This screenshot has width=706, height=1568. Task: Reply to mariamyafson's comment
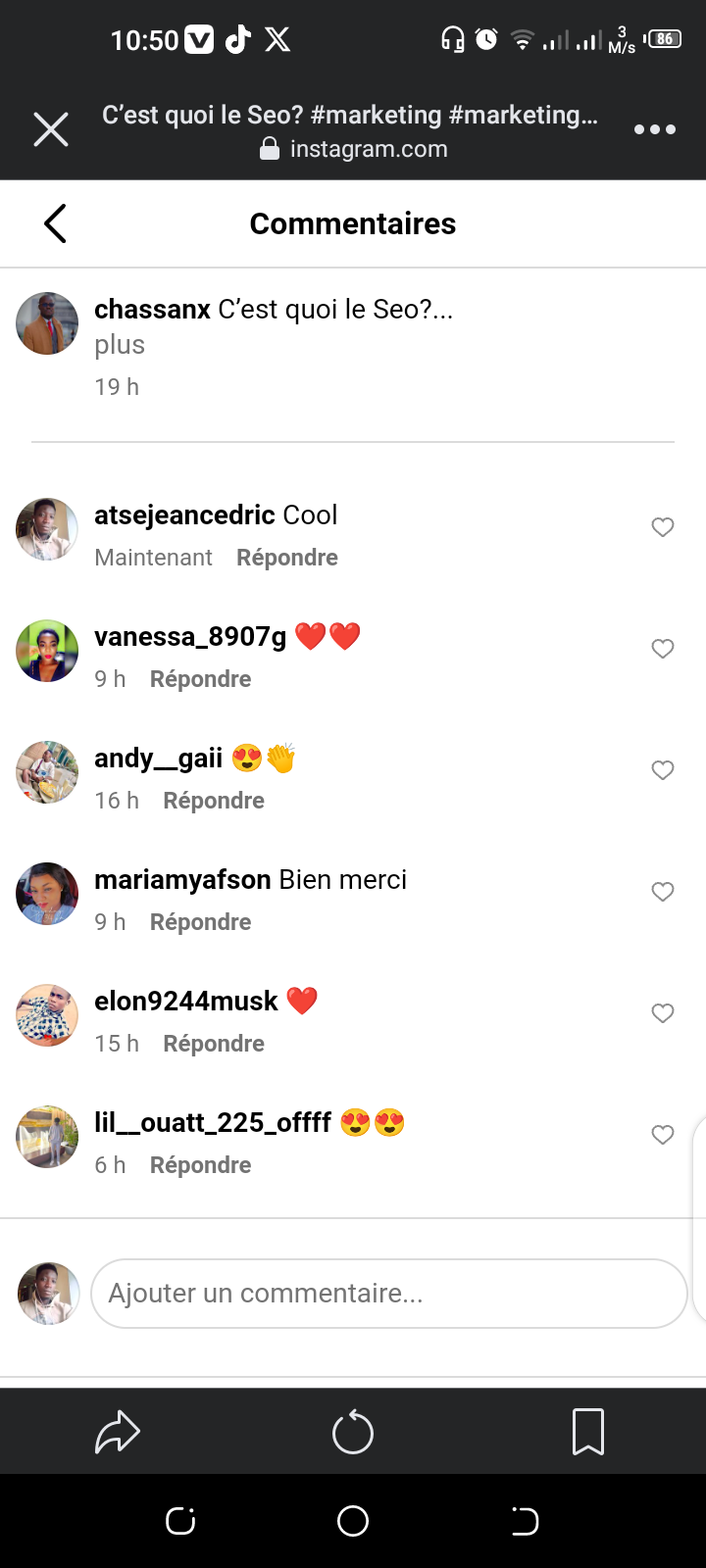coord(201,922)
